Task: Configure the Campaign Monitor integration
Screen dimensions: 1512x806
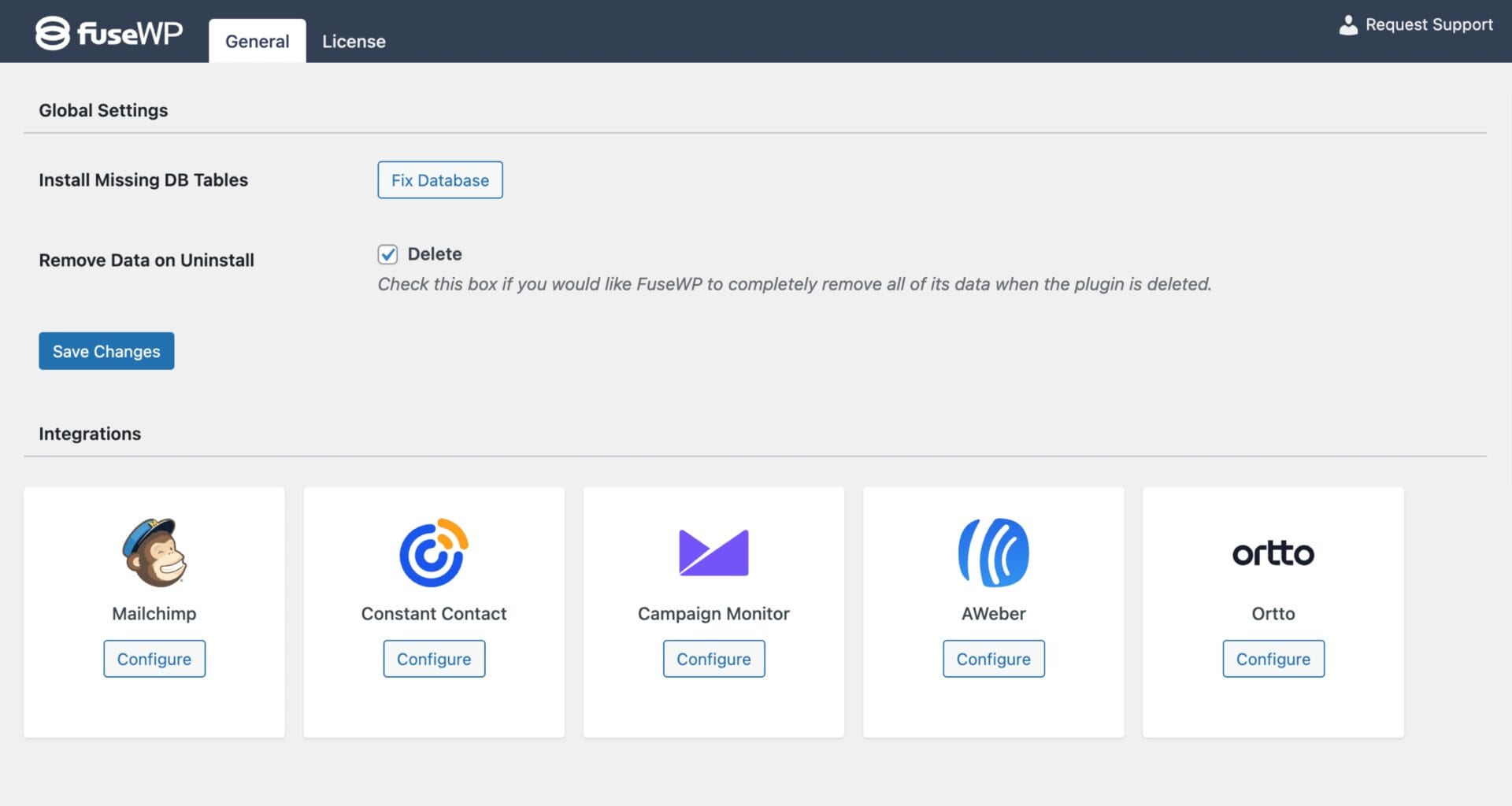Action: click(713, 659)
